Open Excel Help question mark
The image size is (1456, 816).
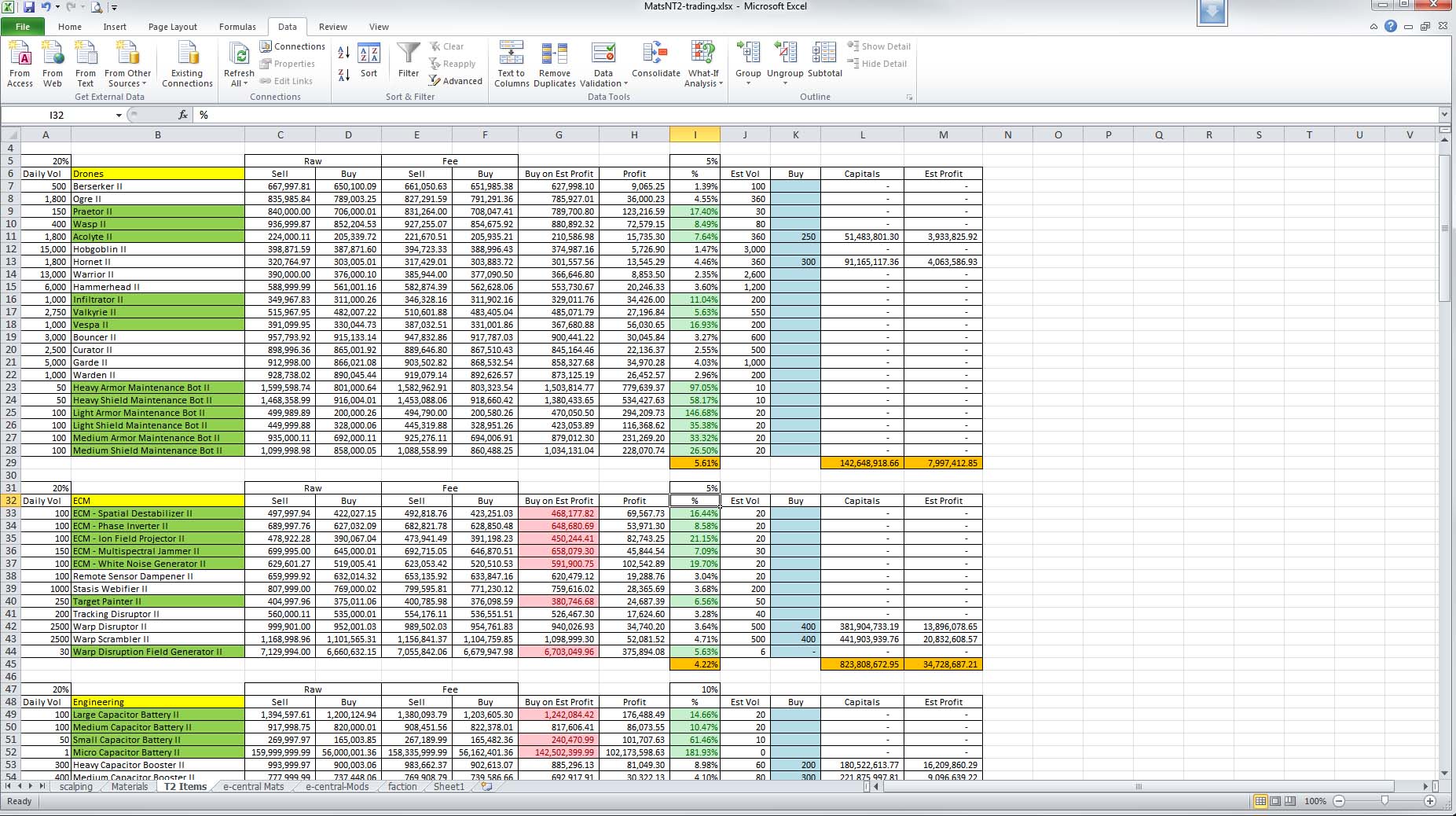coord(1391,26)
